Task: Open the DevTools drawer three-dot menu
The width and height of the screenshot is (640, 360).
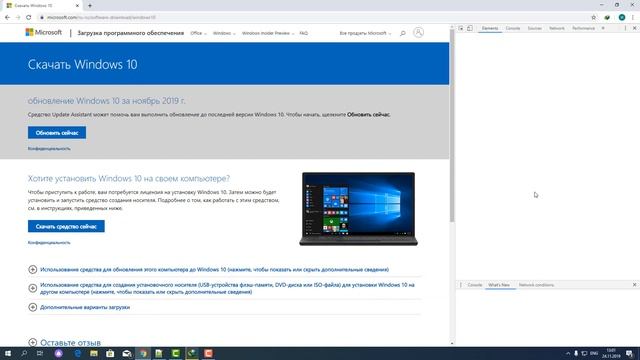Action: (x=461, y=285)
